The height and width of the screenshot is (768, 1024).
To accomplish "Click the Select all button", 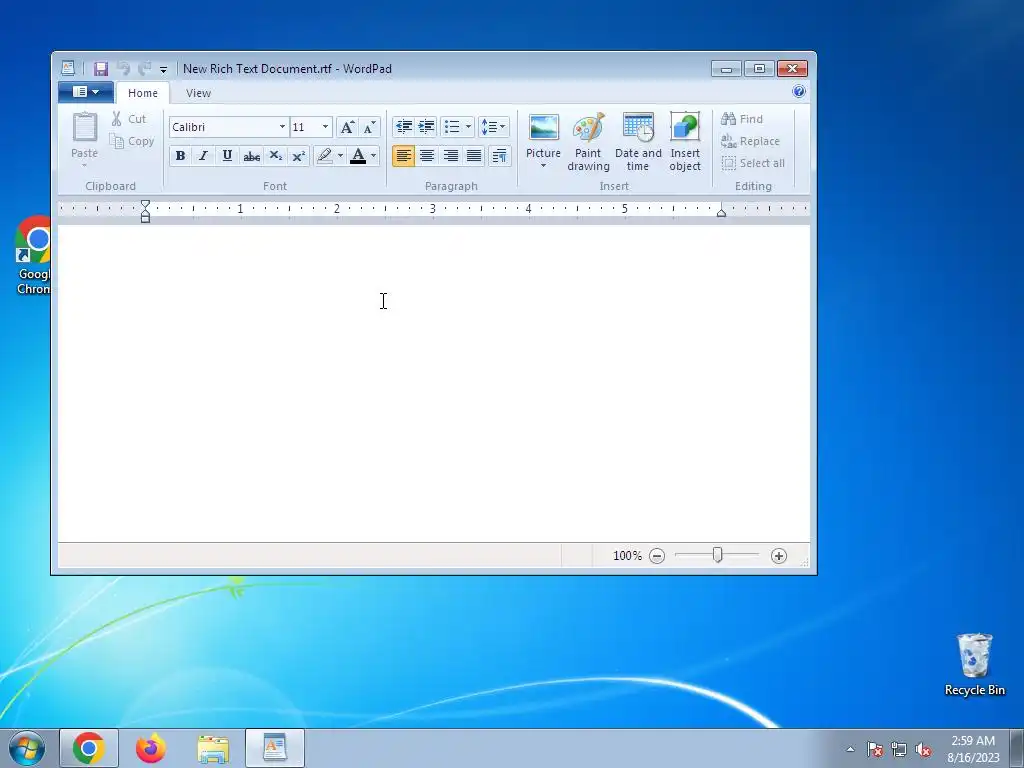I will click(x=753, y=163).
